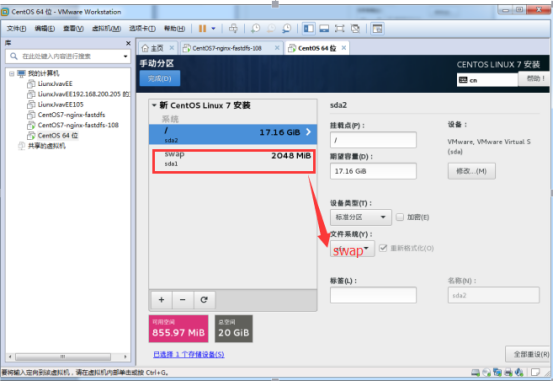
Task: Open the library search filter dropdown
Action: point(125,56)
